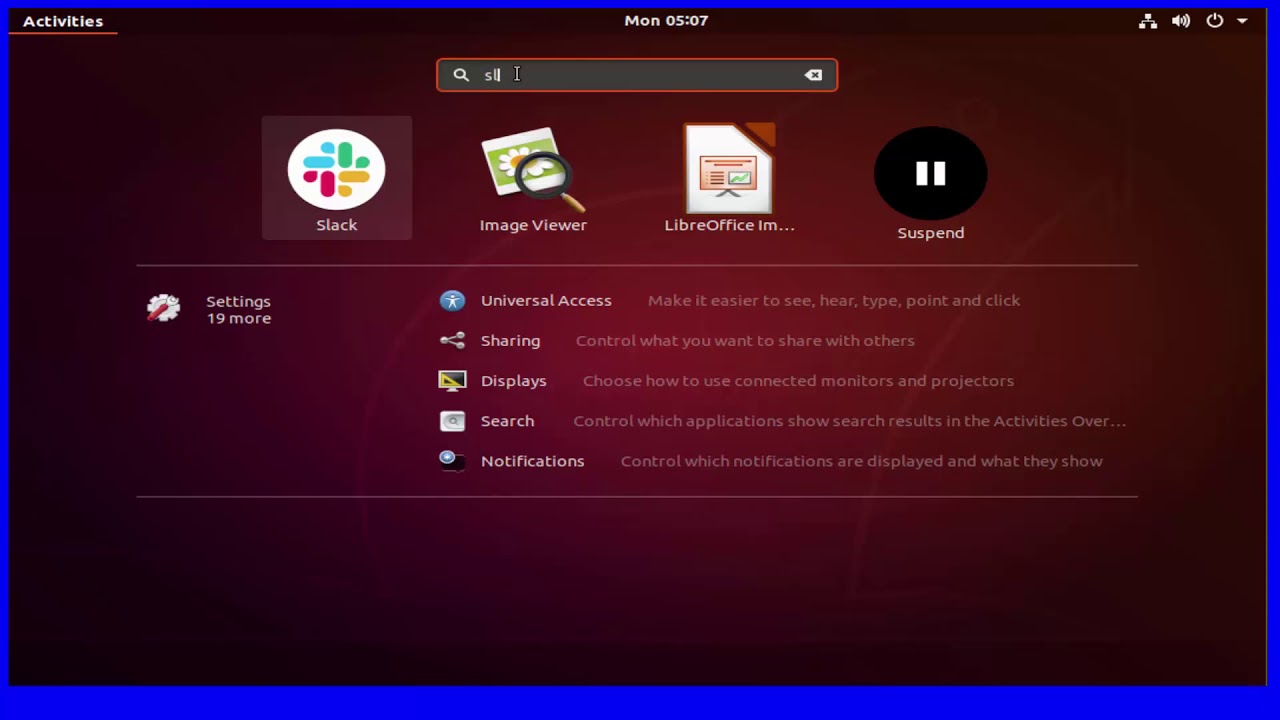Viewport: 1280px width, 720px height.
Task: Click the Search settings magnifier icon
Action: pos(452,421)
